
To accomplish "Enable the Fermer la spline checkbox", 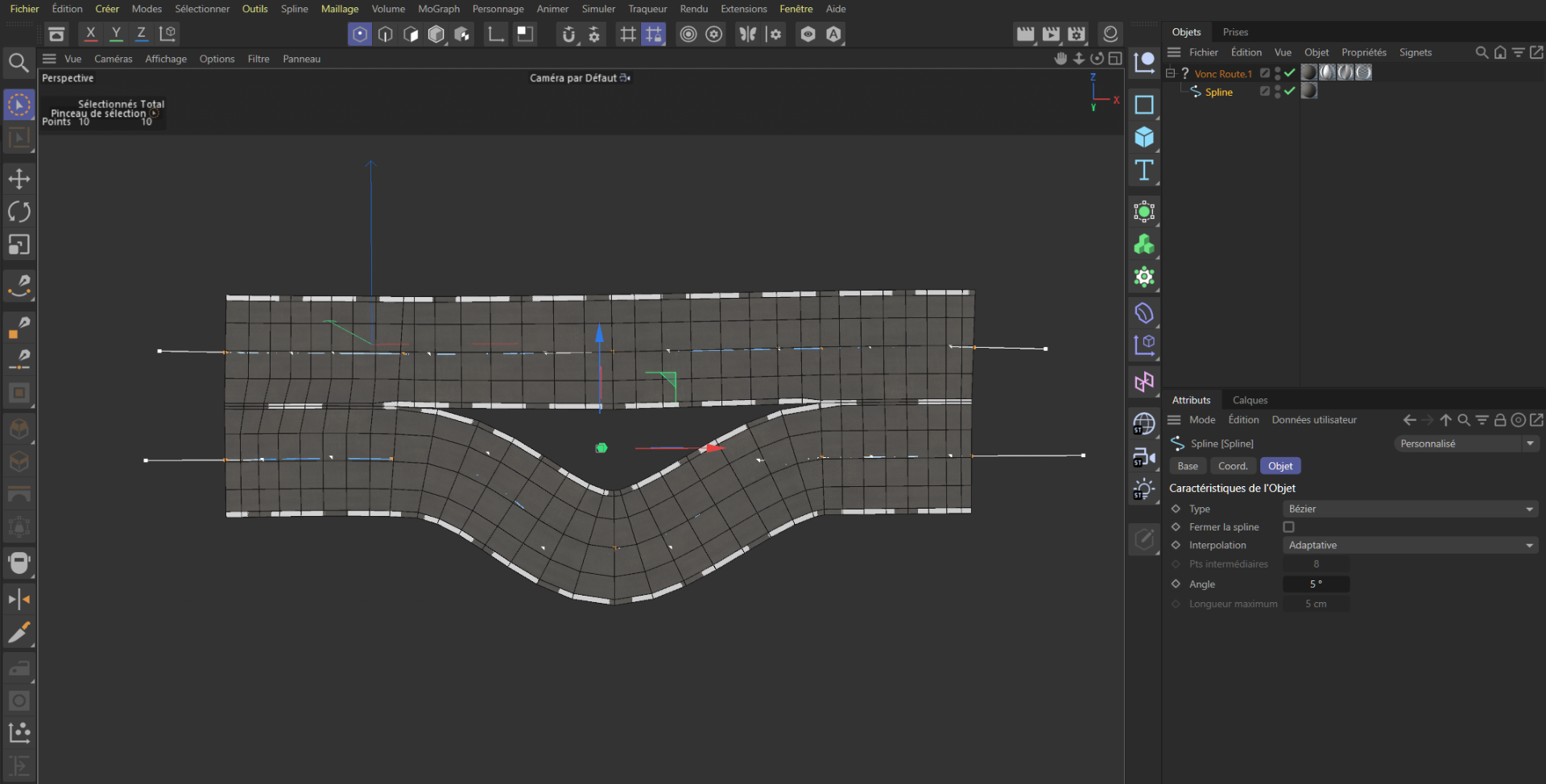I will pyautogui.click(x=1288, y=527).
